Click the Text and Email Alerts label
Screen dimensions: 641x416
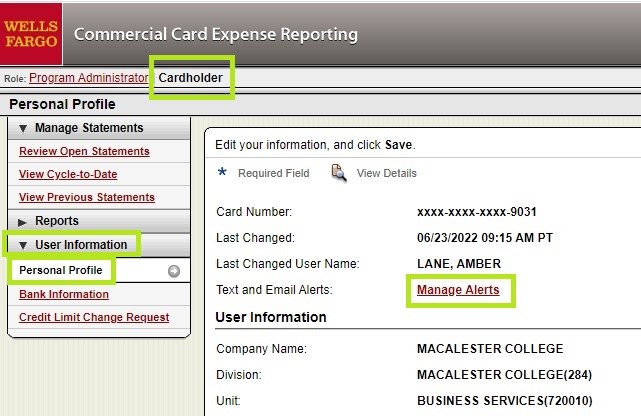[274, 290]
